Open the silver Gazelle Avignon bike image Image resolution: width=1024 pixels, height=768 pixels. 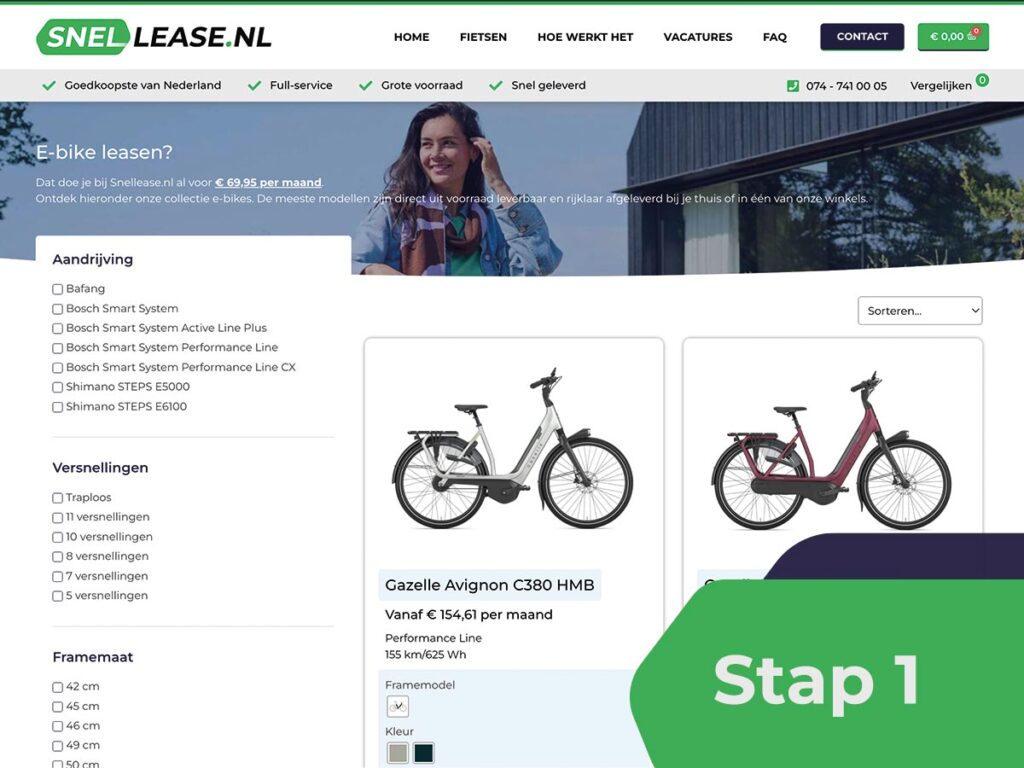[x=513, y=449]
